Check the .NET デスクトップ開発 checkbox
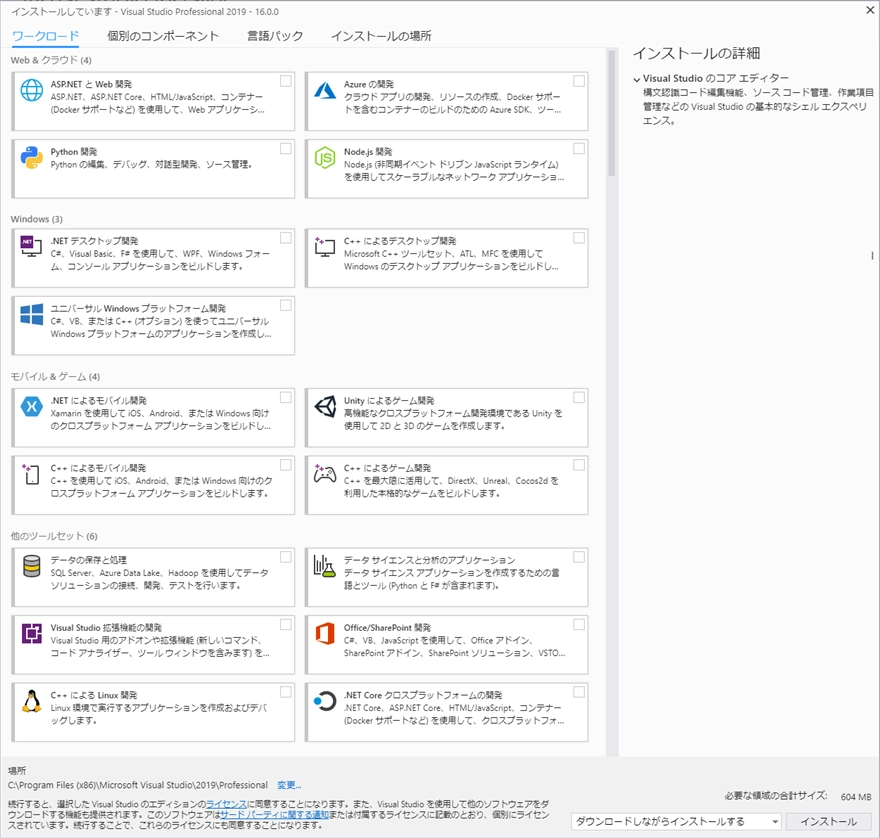 pyautogui.click(x=286, y=238)
